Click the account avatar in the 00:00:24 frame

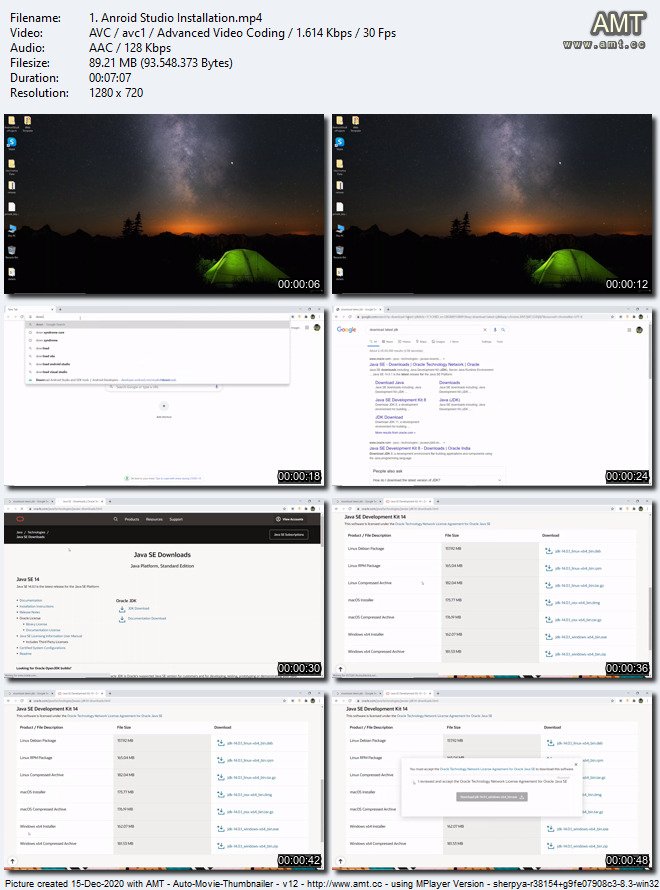640,330
